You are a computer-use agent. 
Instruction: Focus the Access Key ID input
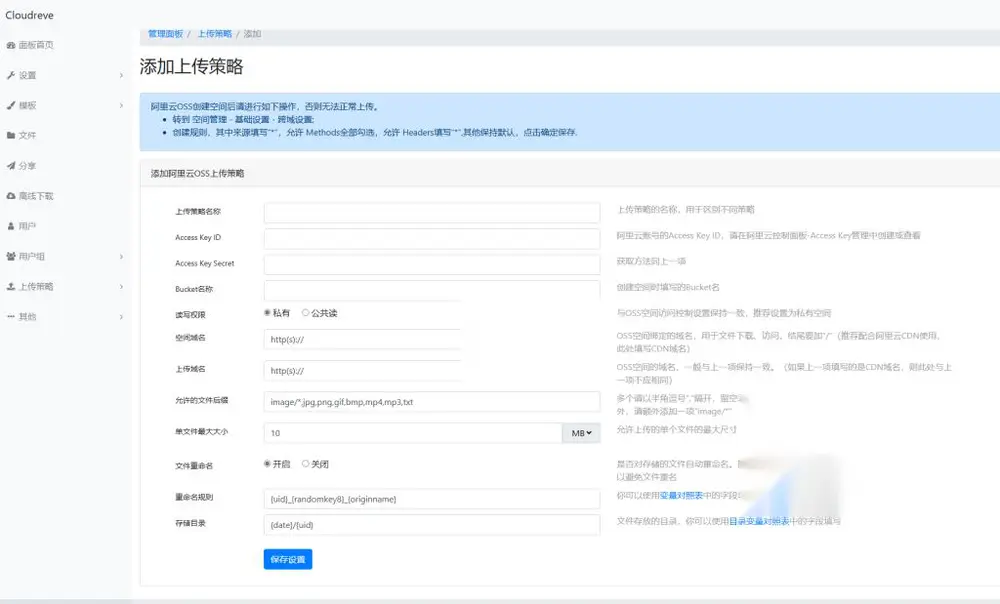(432, 239)
